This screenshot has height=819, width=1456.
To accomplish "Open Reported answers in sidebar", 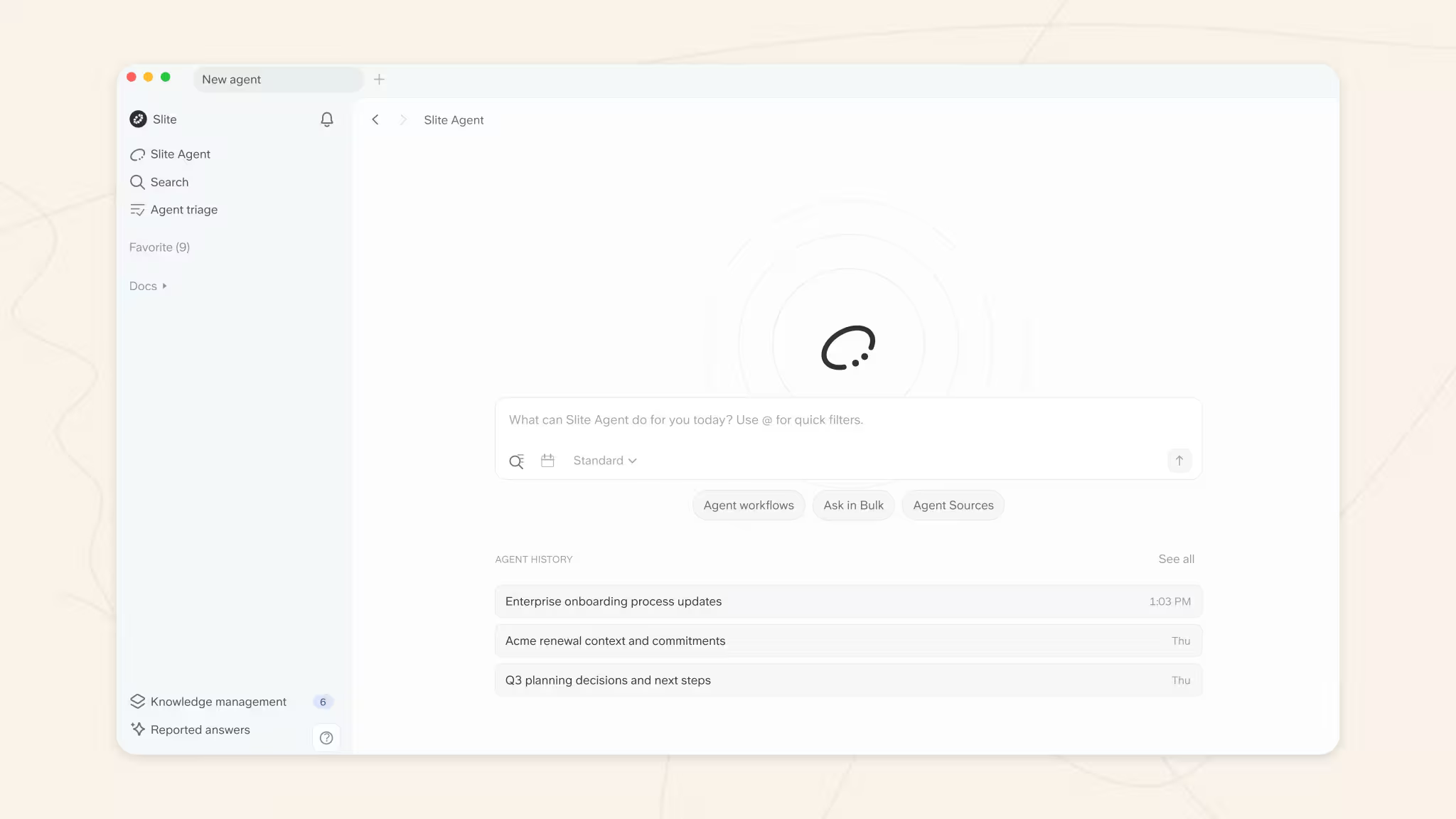I will 200,729.
